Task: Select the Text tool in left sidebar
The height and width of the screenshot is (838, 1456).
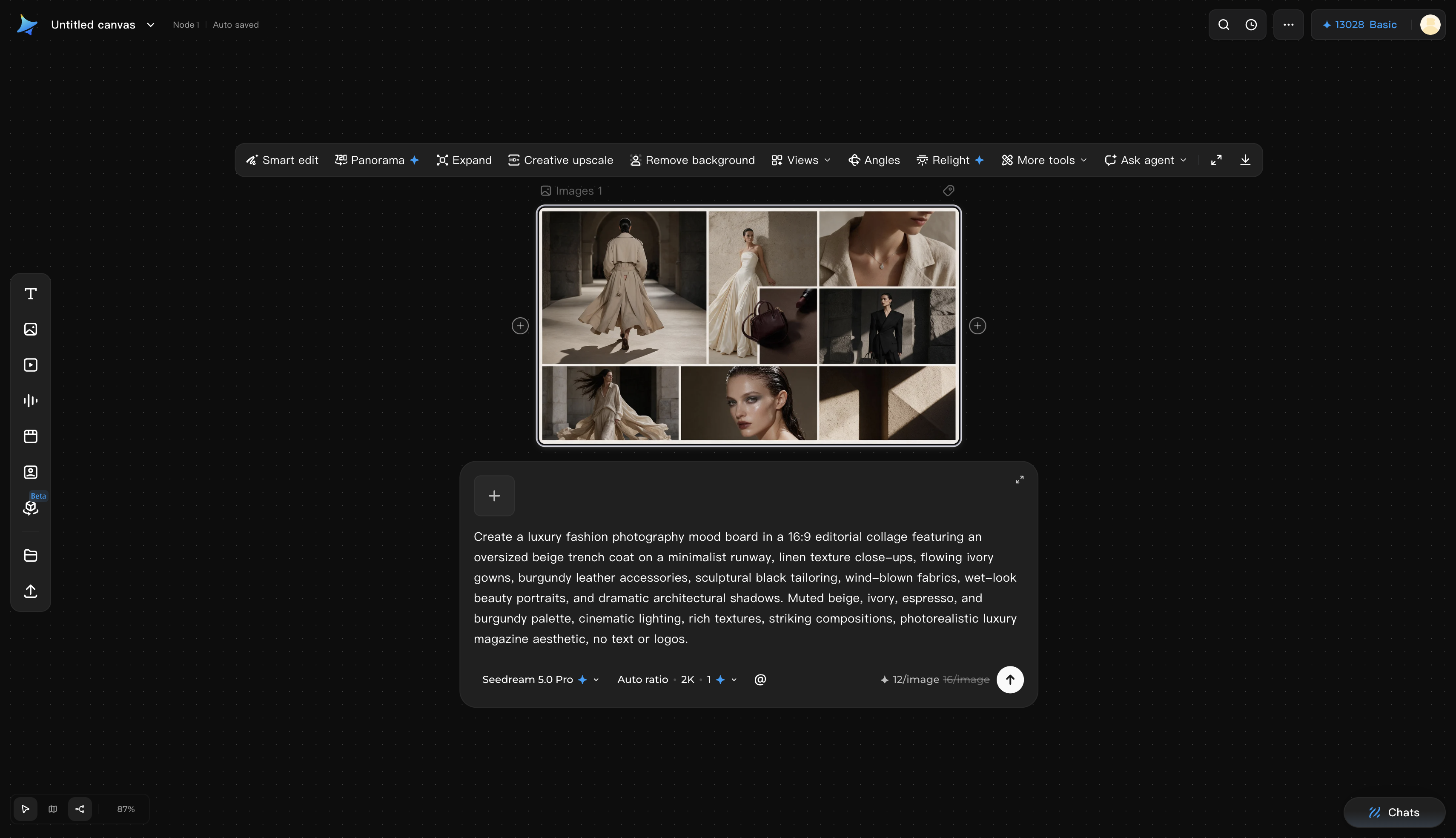Action: tap(31, 293)
